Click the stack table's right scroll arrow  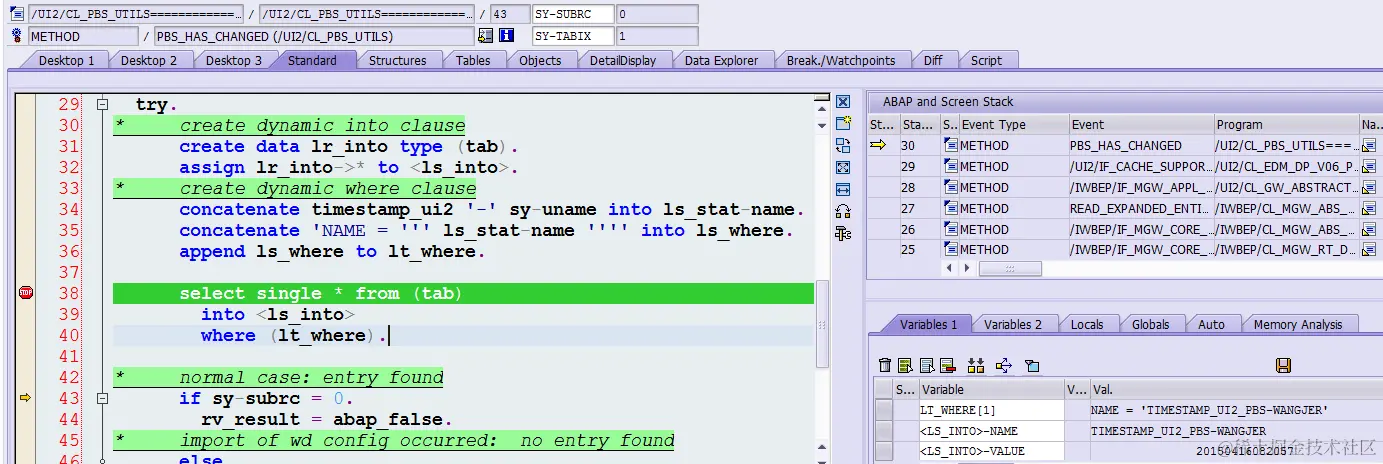tap(967, 269)
